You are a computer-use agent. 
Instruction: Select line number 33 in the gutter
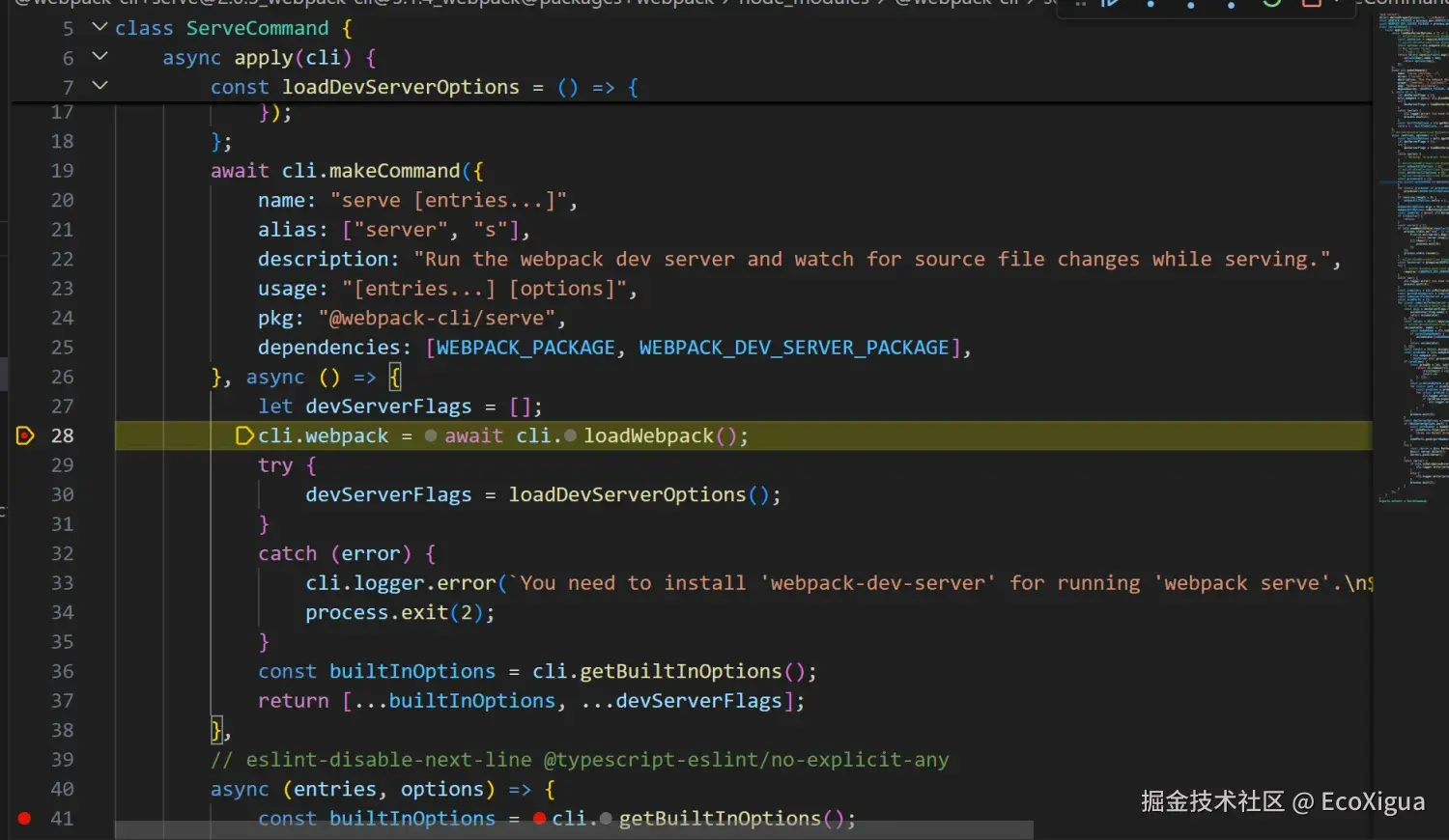click(x=62, y=583)
